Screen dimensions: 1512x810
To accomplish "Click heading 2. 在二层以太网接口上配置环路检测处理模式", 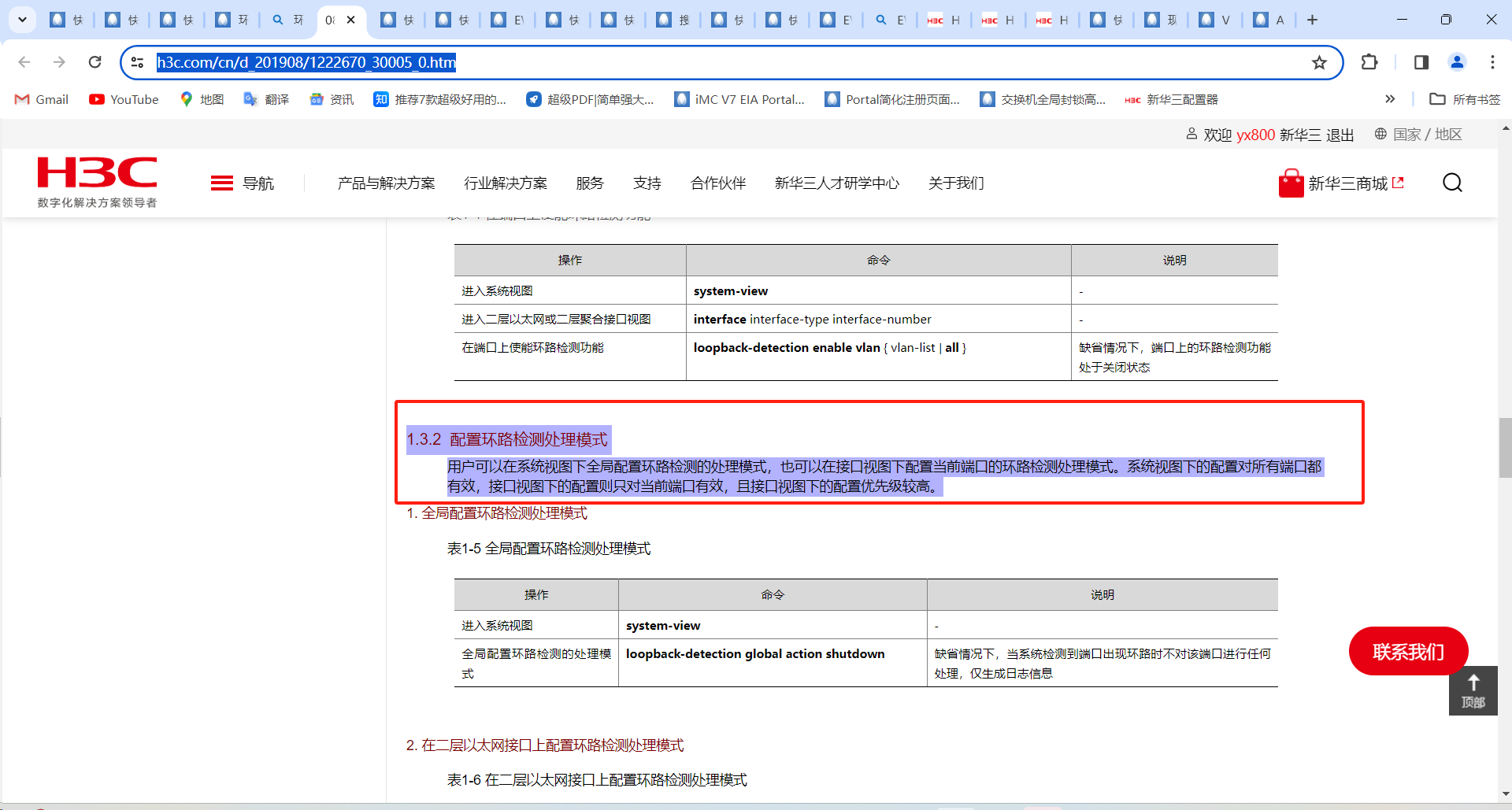I will 545,745.
